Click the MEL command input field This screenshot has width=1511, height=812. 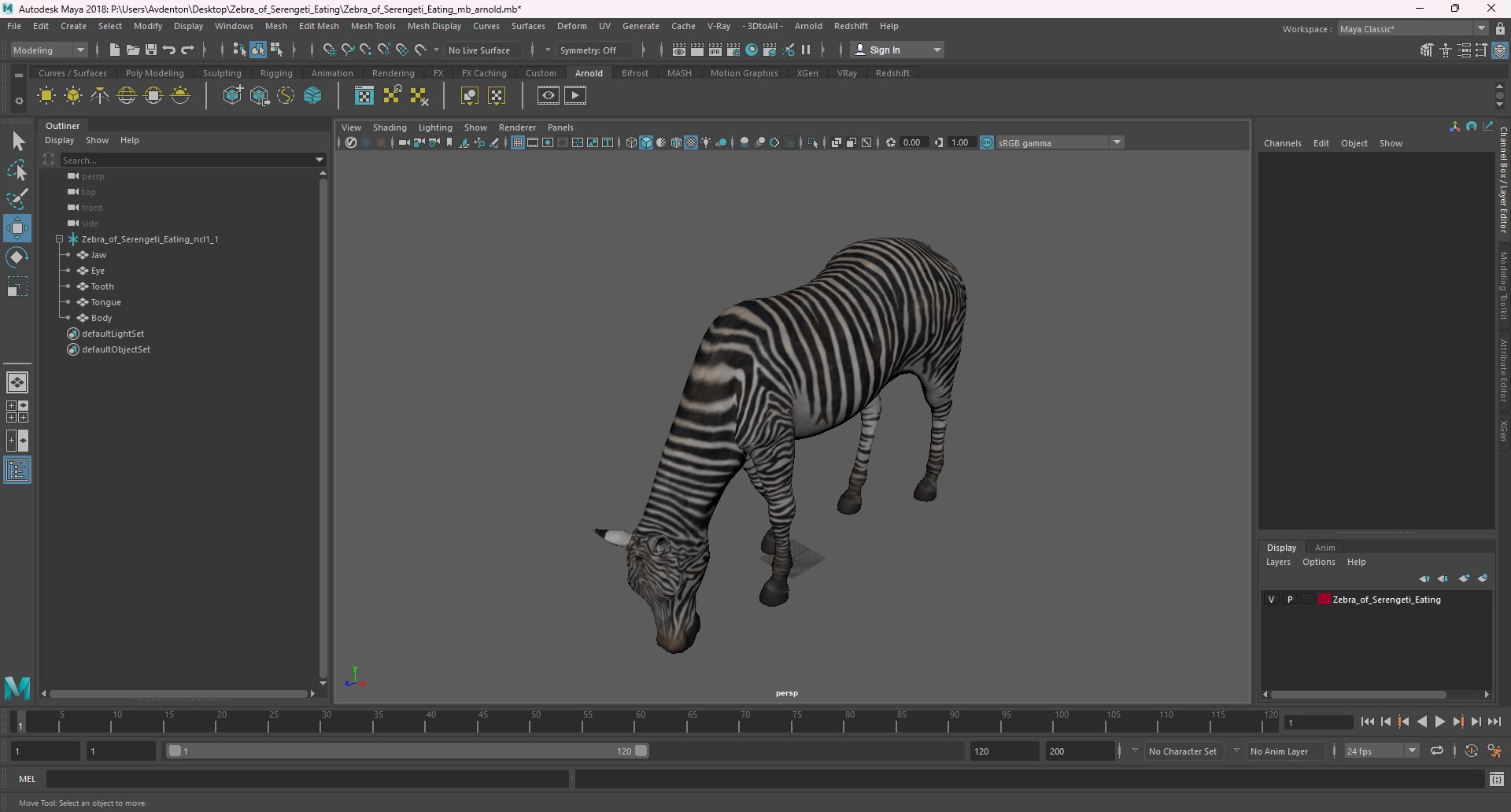click(x=307, y=779)
